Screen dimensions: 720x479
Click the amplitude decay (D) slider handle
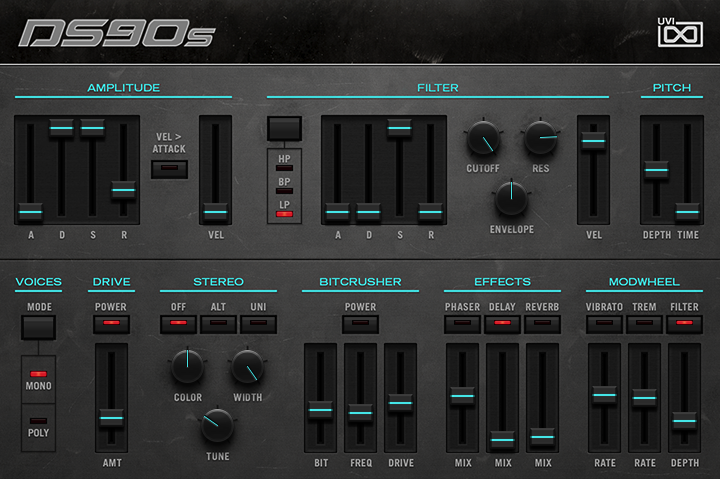(x=61, y=128)
